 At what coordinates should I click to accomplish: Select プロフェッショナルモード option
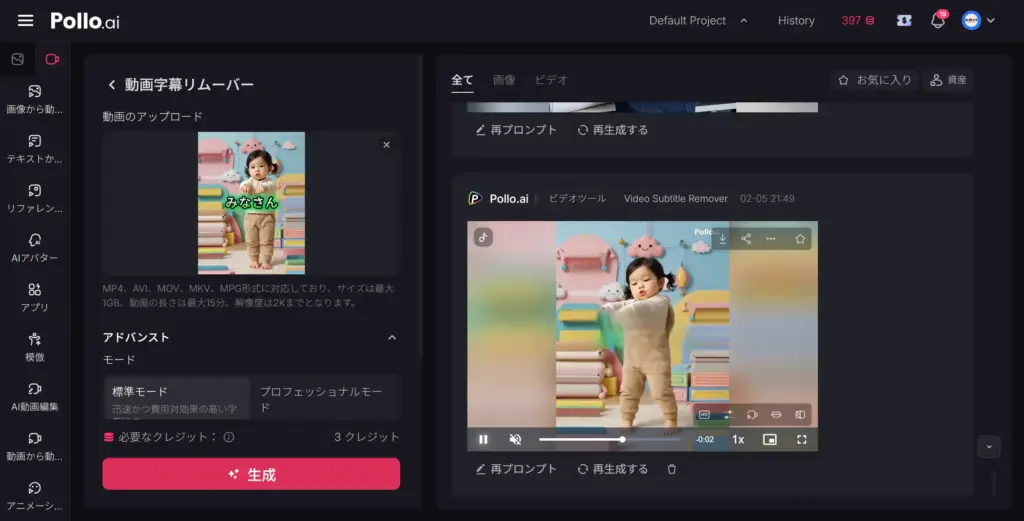pyautogui.click(x=325, y=398)
